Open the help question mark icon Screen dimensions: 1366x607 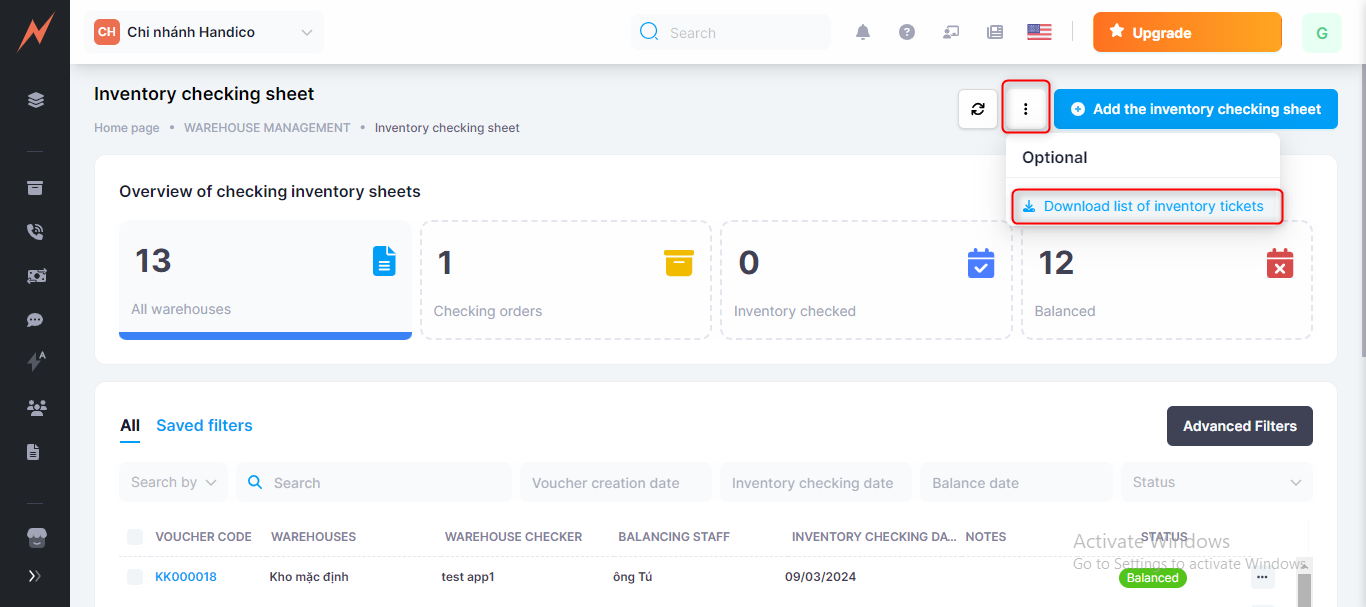click(907, 32)
